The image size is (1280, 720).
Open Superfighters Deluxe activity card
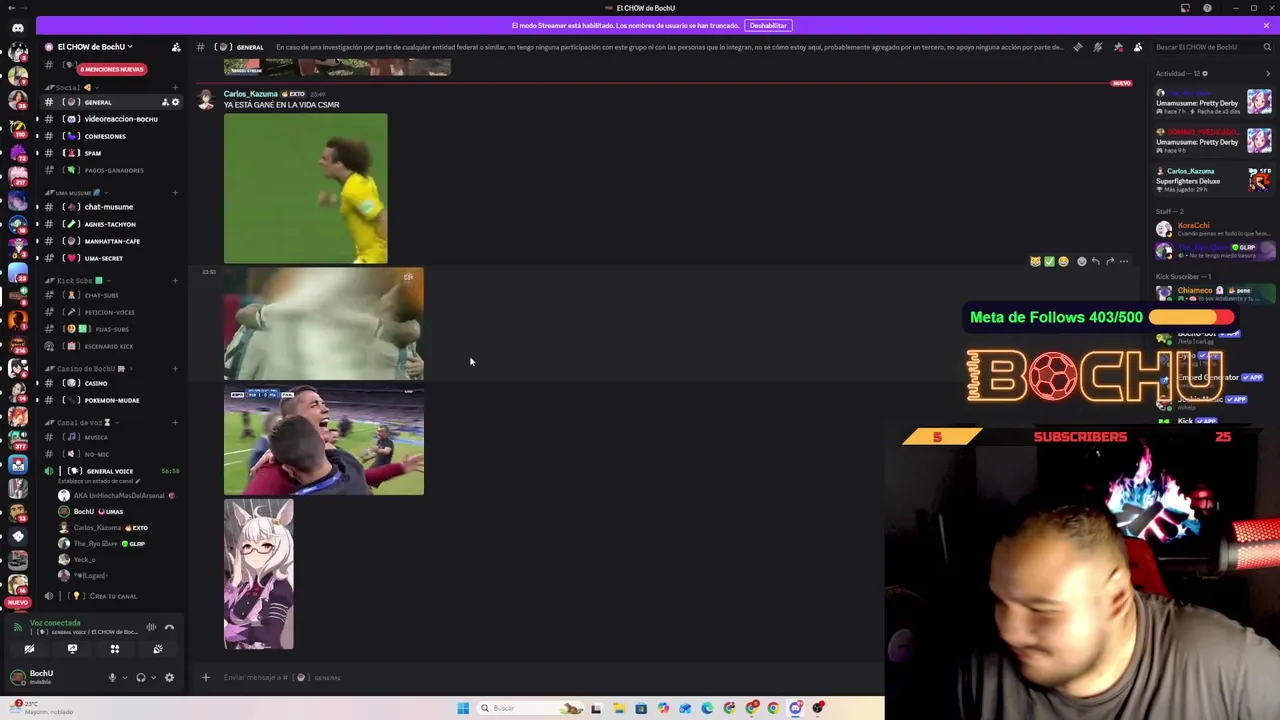click(1213, 179)
